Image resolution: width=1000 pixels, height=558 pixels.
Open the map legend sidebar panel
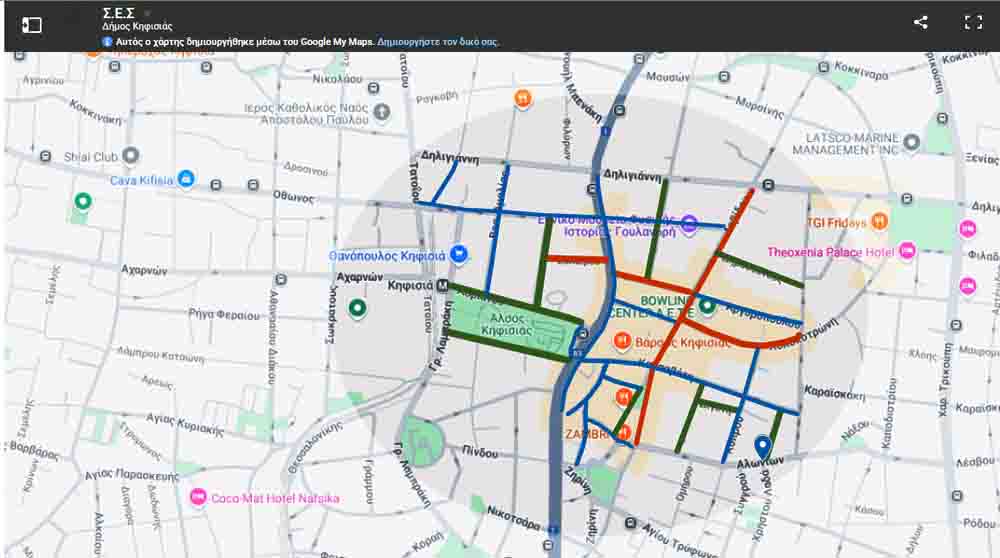tap(32, 24)
